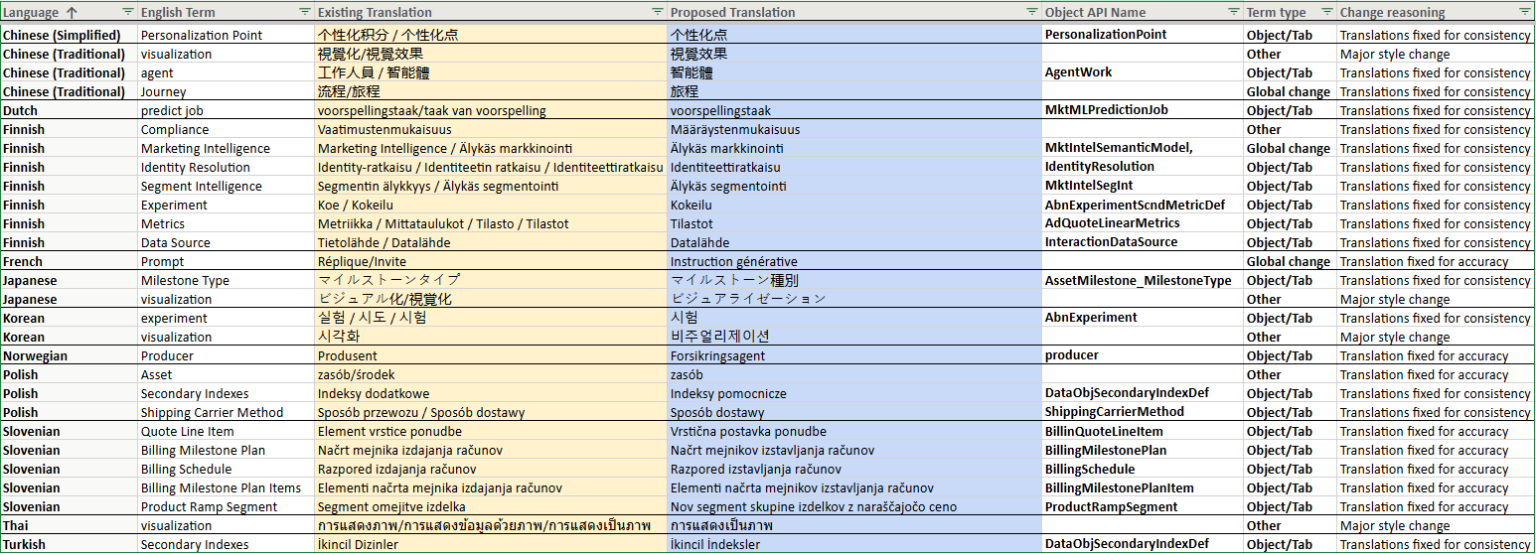Image resolution: width=1536 pixels, height=554 pixels.
Task: Select the Instruction générative proposed translation
Action: [x=854, y=262]
